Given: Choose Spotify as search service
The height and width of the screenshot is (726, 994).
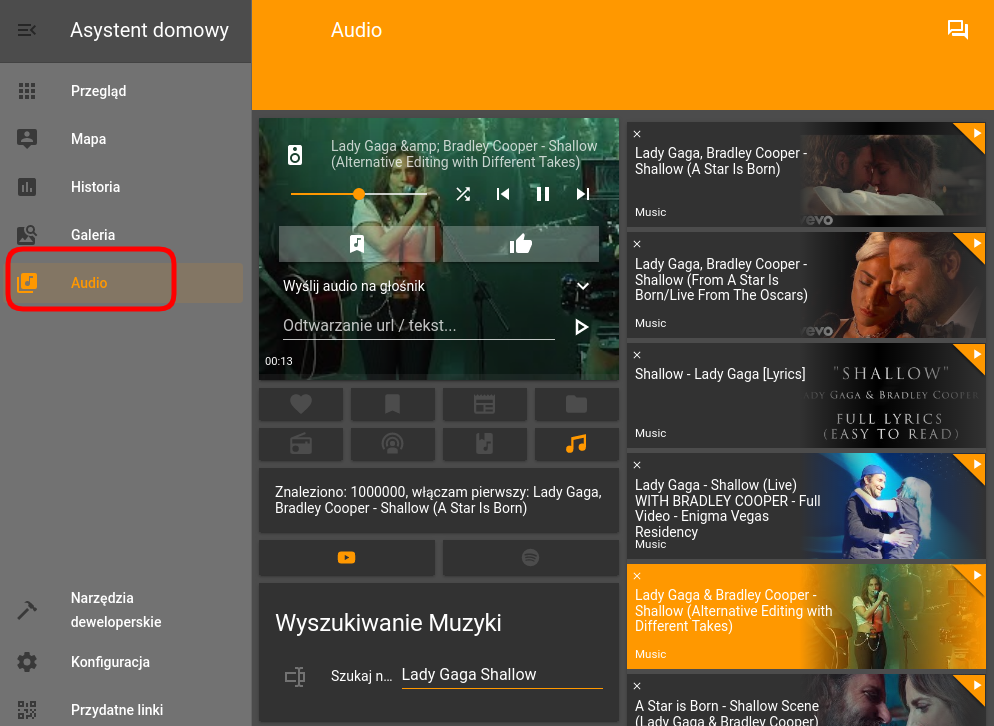Looking at the screenshot, I should tap(531, 557).
